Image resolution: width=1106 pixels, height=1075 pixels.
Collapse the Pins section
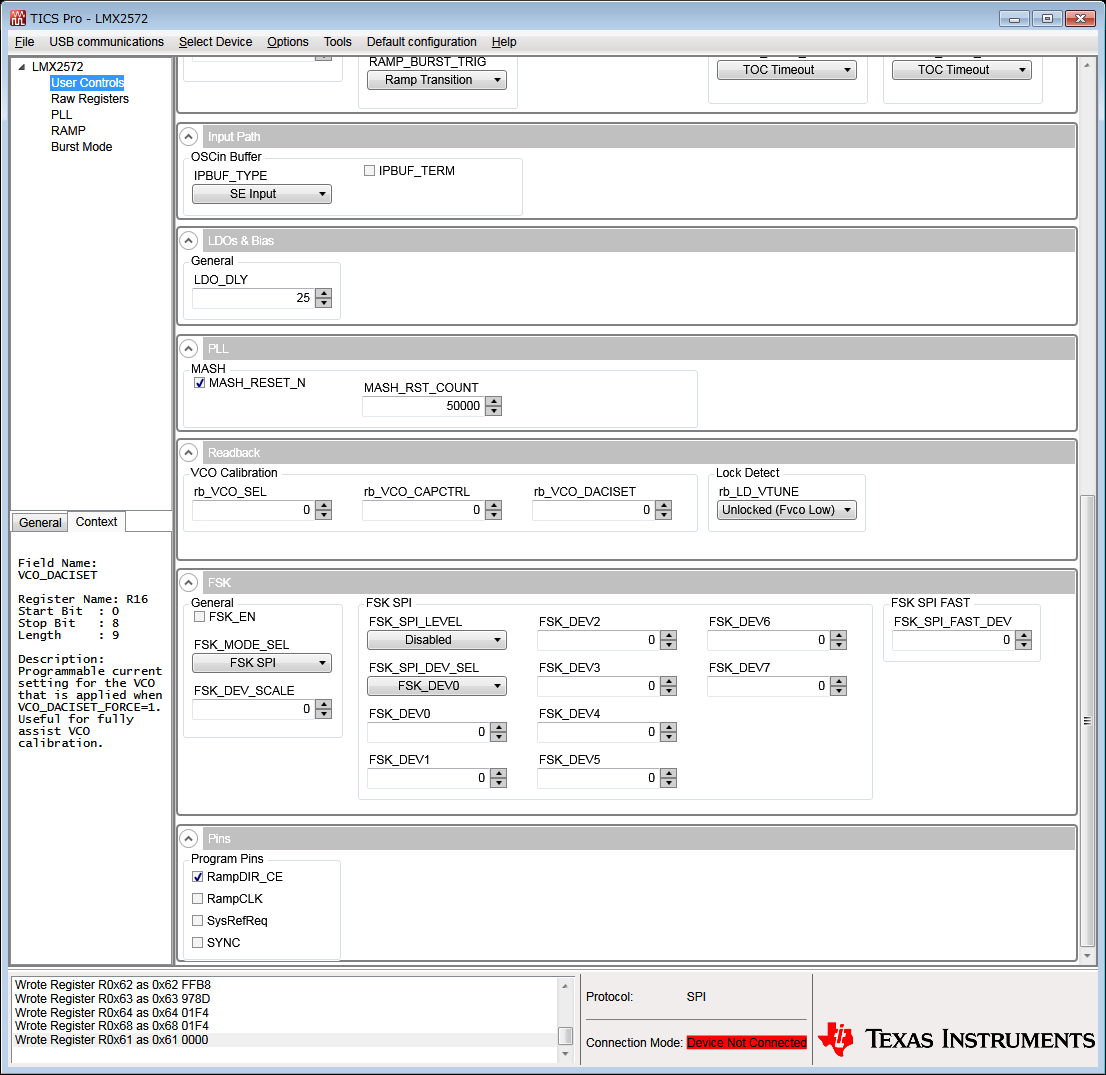188,839
